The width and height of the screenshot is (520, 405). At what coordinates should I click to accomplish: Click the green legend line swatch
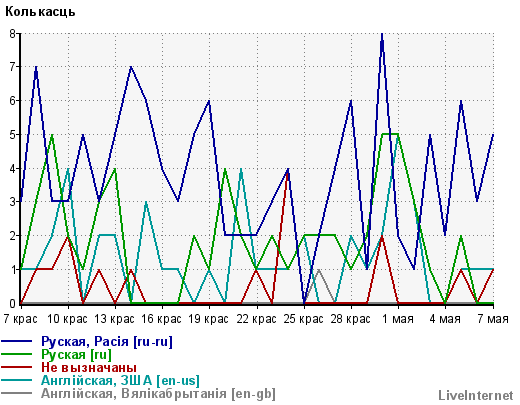[17, 354]
